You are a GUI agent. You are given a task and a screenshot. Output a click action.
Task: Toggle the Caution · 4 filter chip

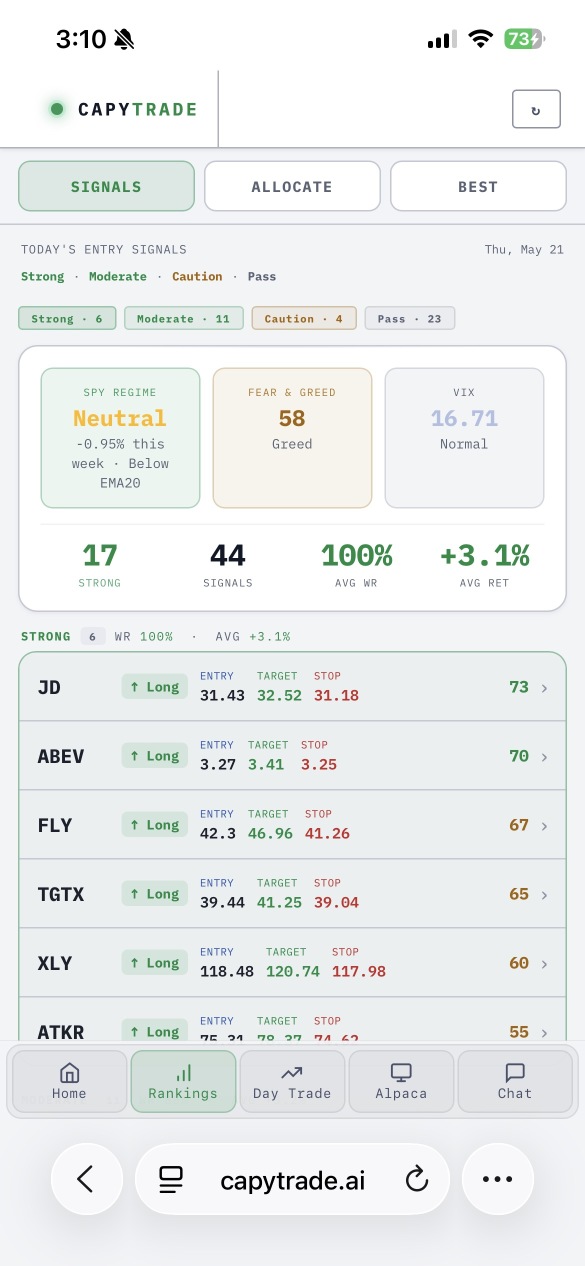click(x=304, y=319)
